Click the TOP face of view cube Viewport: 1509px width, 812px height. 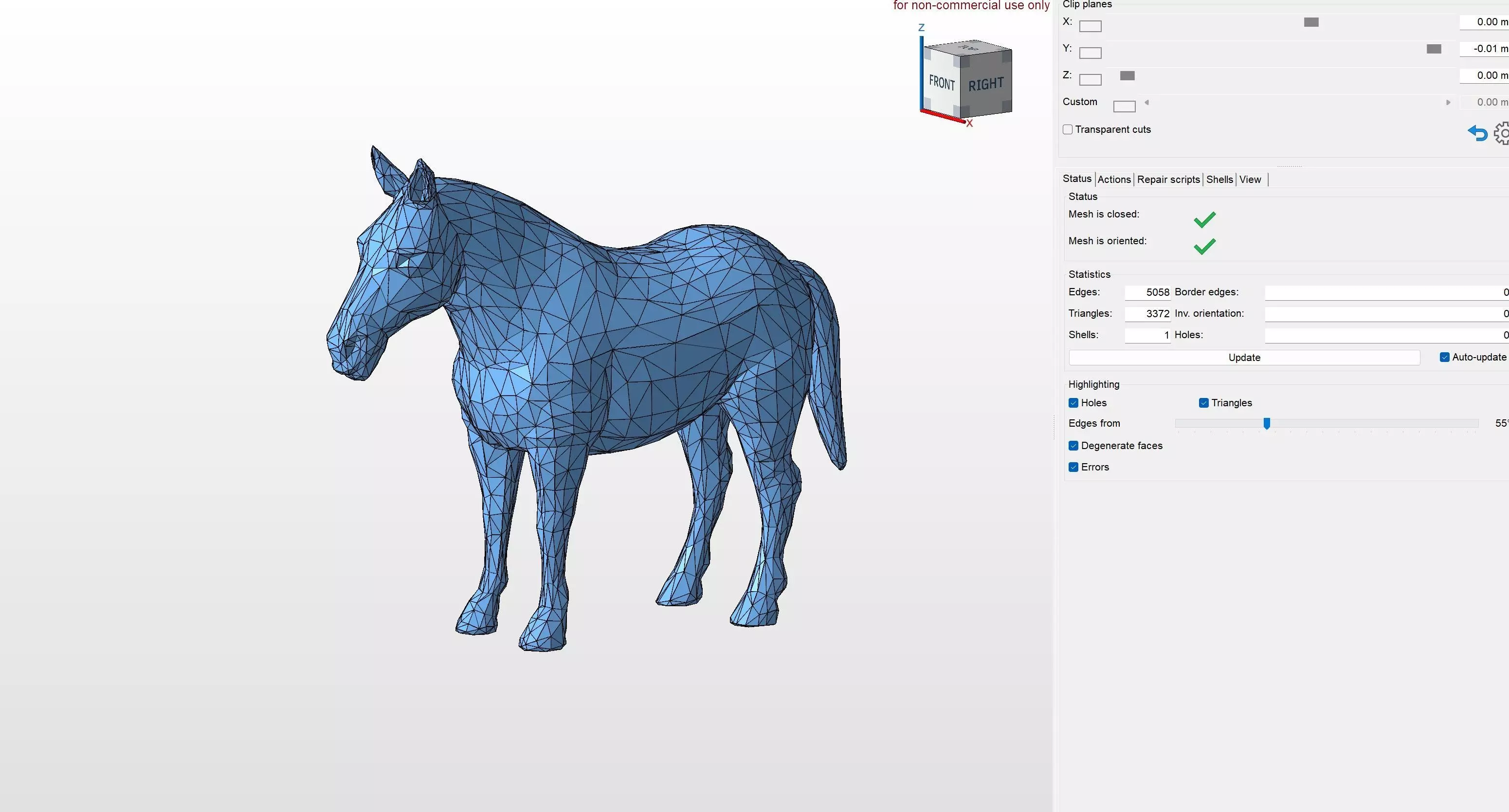point(969,48)
